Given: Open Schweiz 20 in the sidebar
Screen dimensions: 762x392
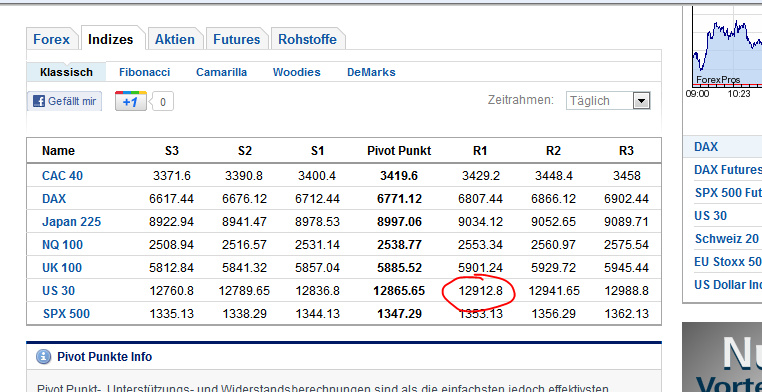Looking at the screenshot, I should coord(726,239).
